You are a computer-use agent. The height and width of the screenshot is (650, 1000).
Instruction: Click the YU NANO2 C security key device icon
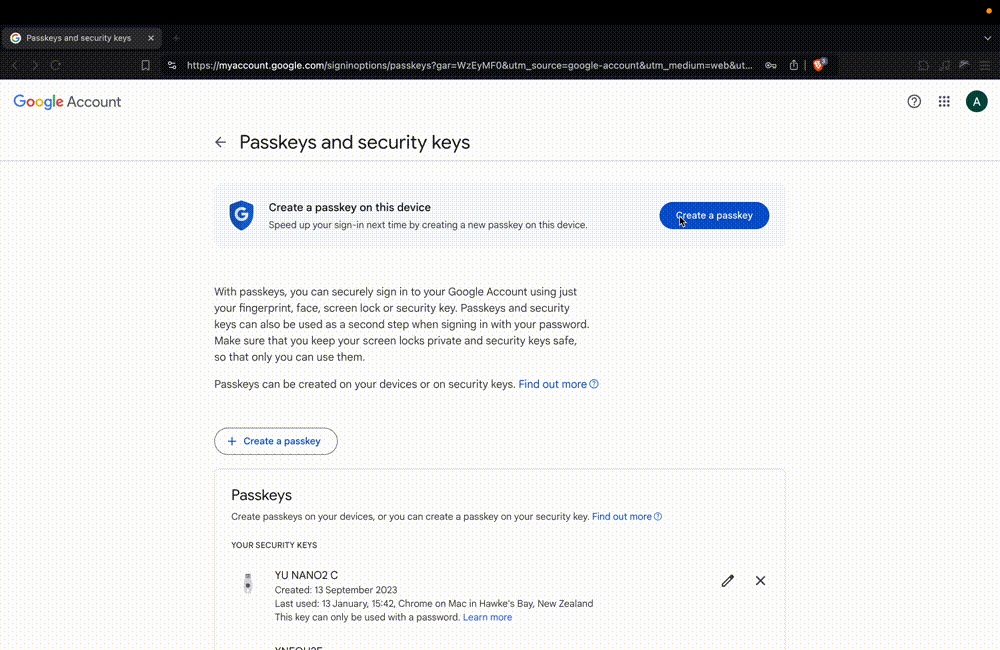pos(248,583)
